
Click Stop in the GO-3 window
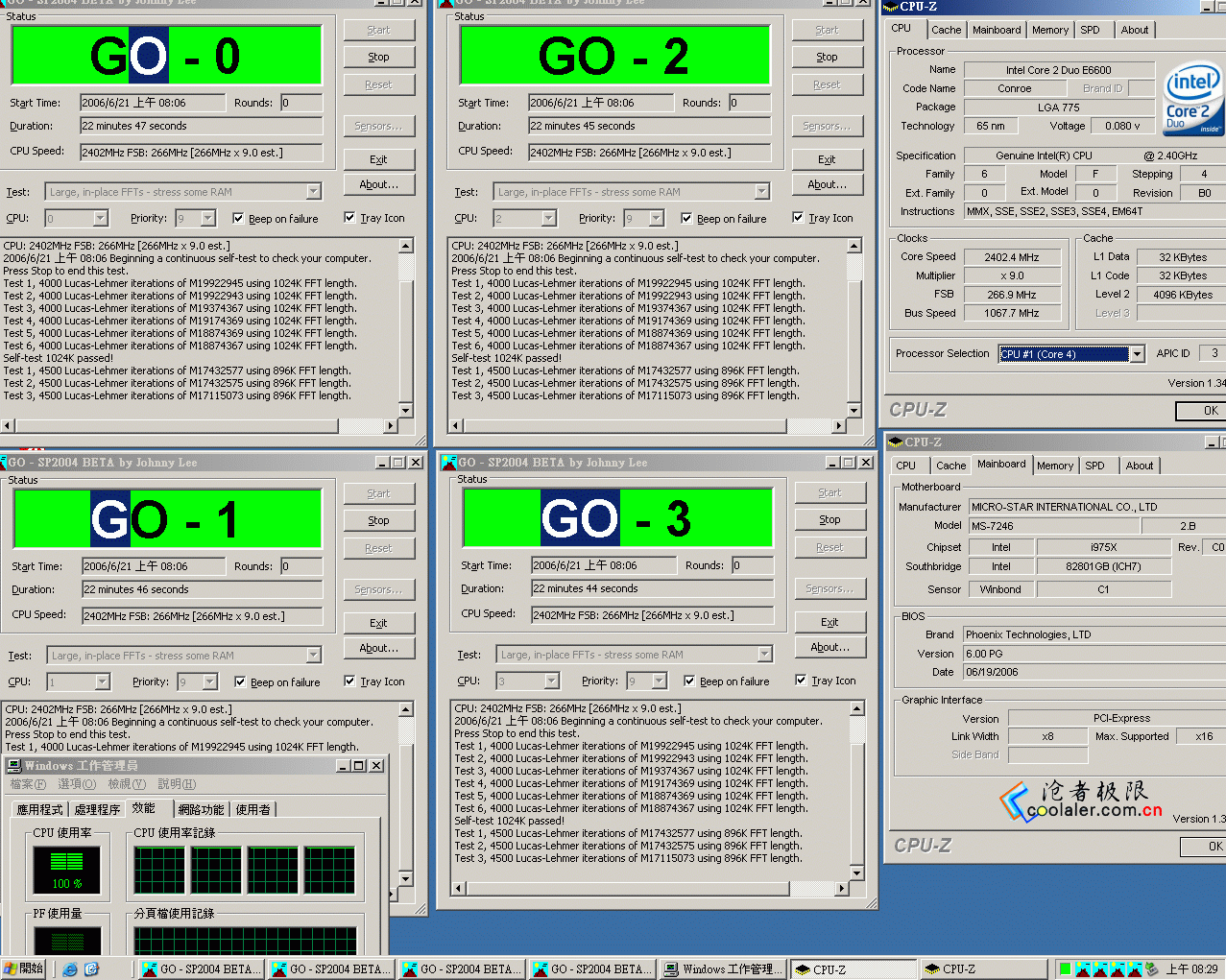pyautogui.click(x=829, y=520)
